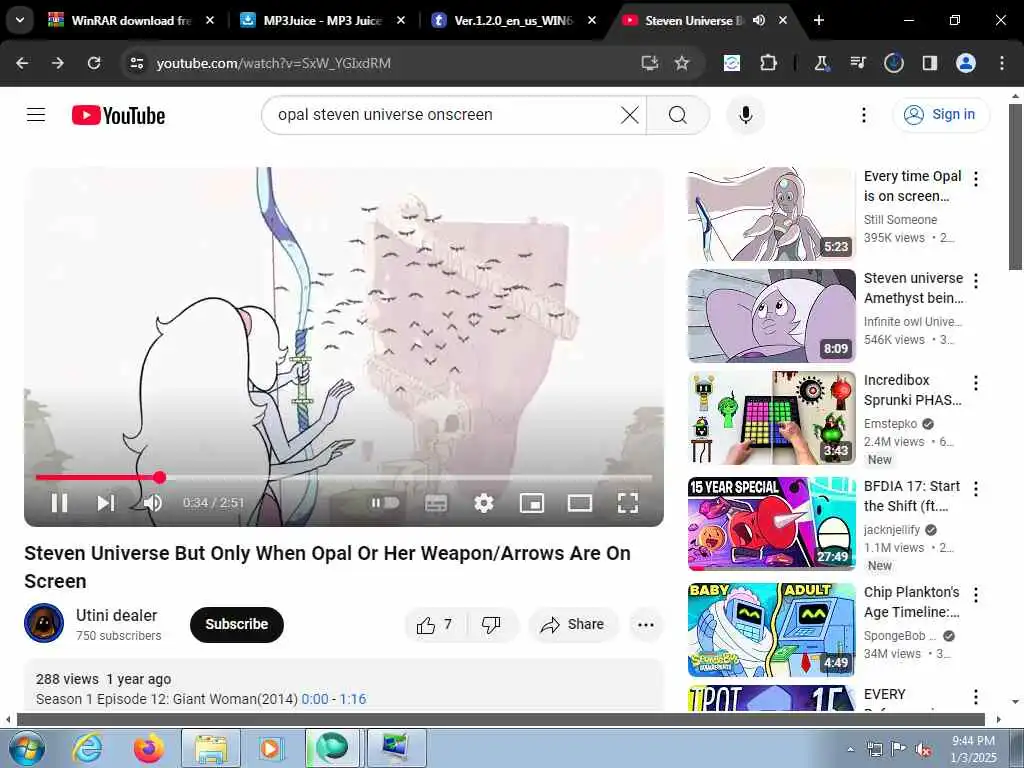Open options for Chip Plankton's video
This screenshot has width=1024, height=768.
[976, 594]
